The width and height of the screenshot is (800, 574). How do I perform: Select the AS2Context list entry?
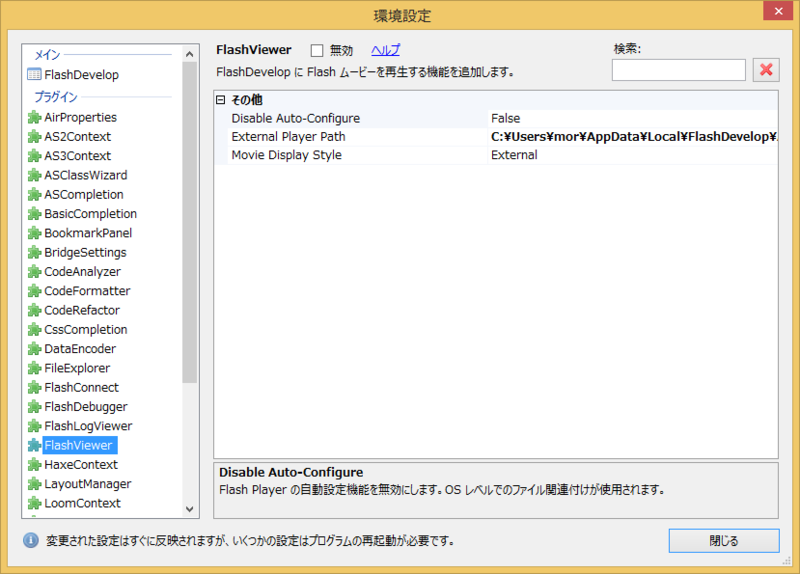point(78,137)
